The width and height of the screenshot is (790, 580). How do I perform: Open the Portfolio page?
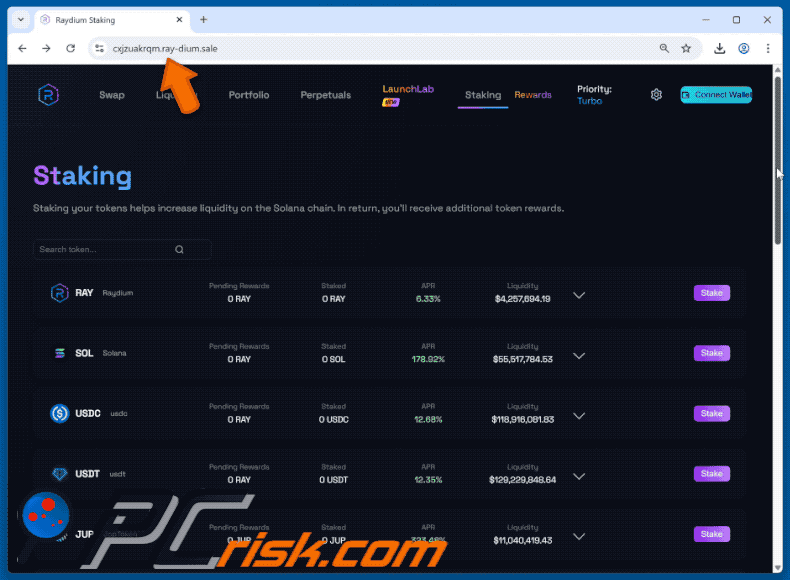coord(249,95)
